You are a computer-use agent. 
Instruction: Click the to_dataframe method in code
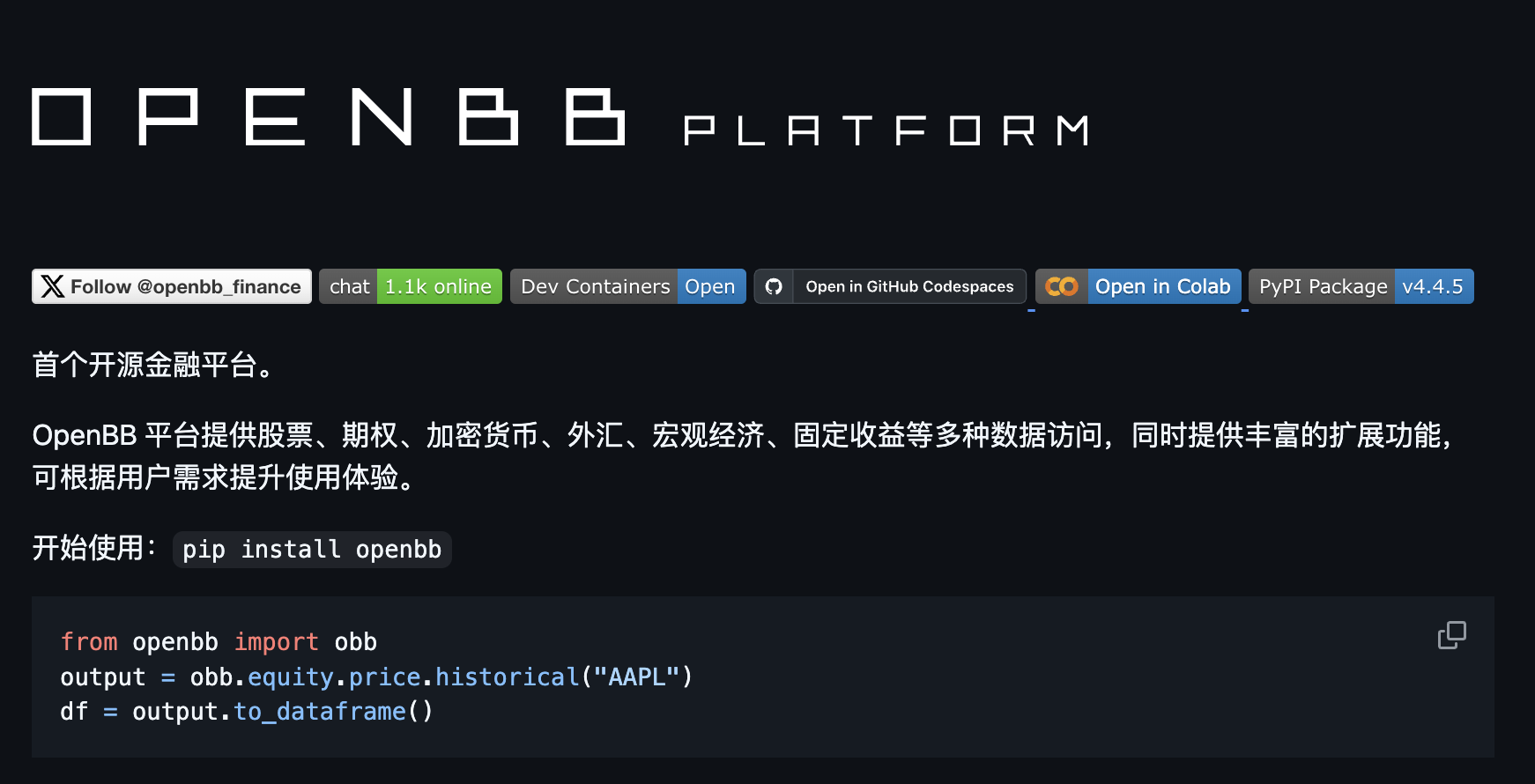320,712
